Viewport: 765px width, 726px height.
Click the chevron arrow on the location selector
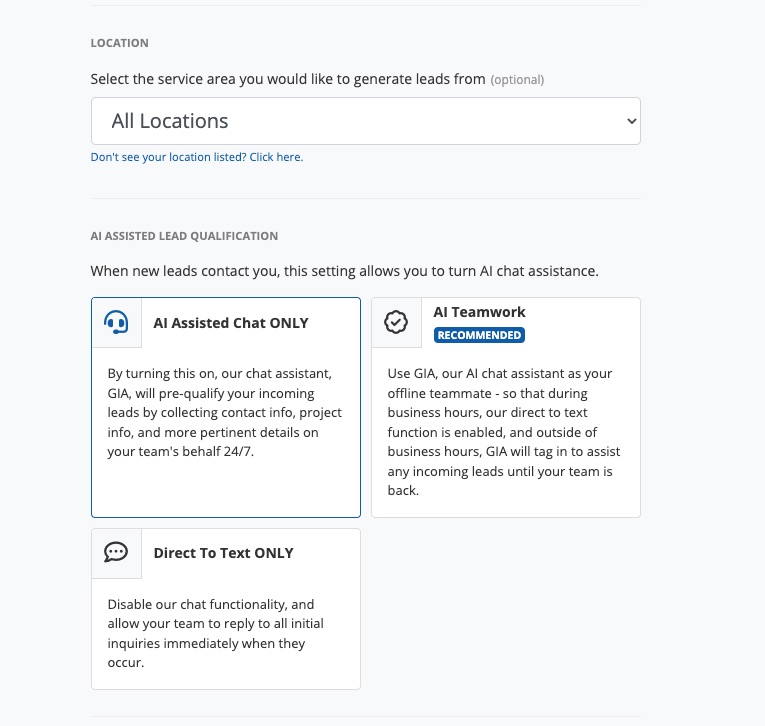631,121
